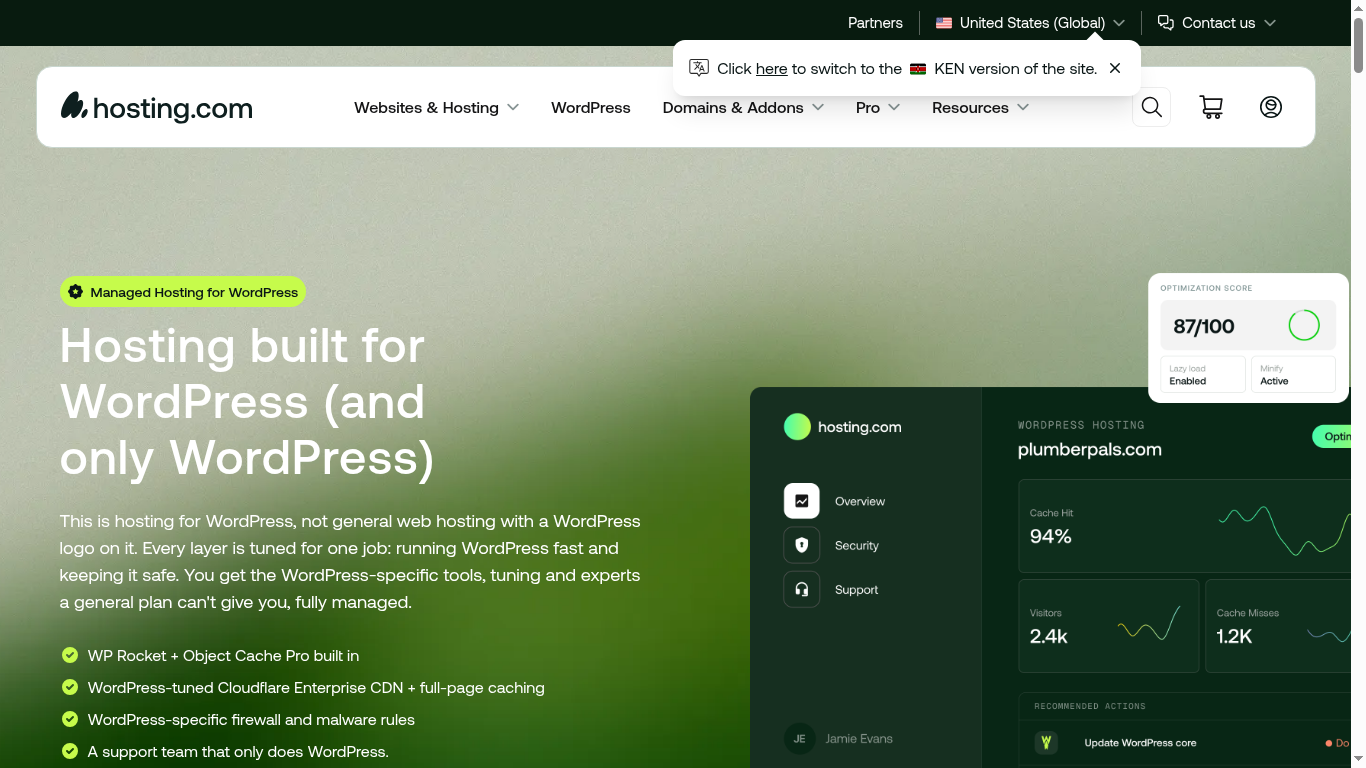
Task: Open the Partners link
Action: click(875, 23)
